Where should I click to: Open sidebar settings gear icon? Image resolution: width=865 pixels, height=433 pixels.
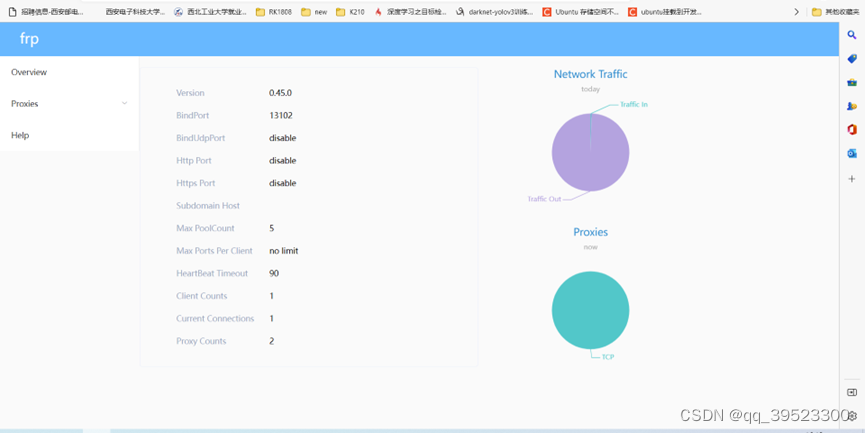point(853,415)
